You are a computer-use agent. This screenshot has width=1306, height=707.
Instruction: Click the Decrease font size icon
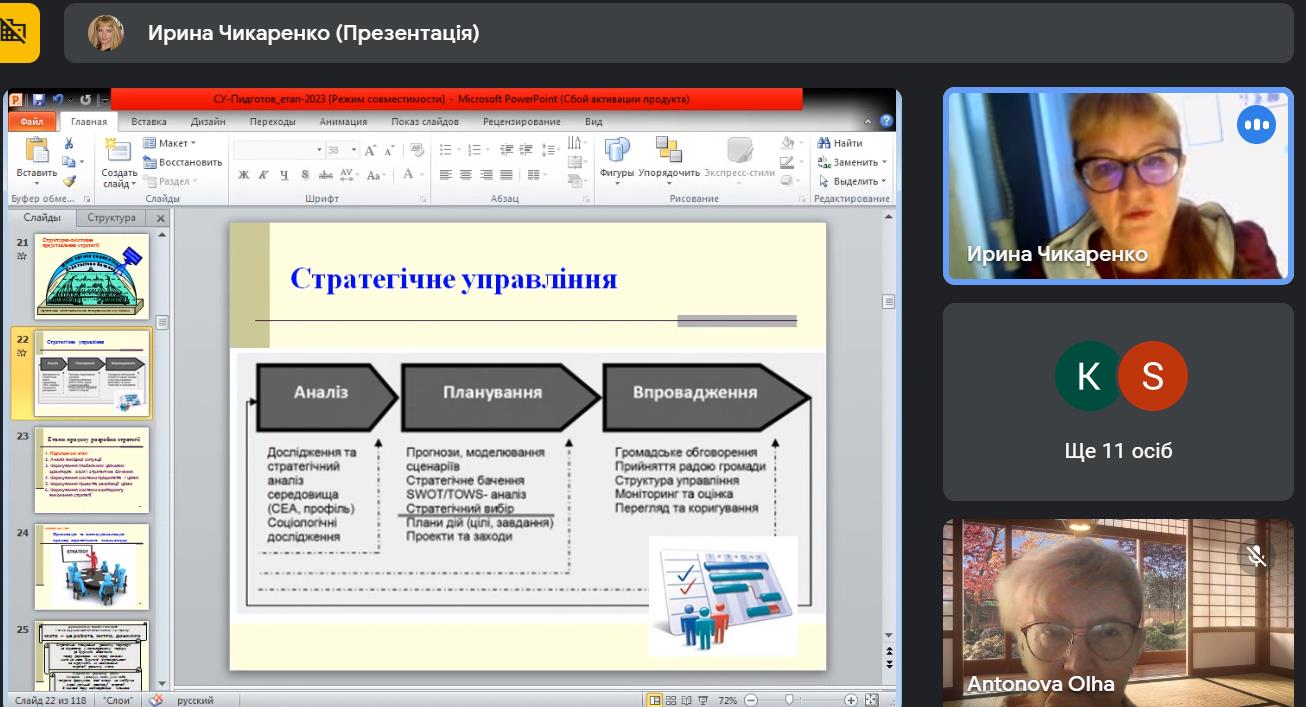click(x=388, y=150)
